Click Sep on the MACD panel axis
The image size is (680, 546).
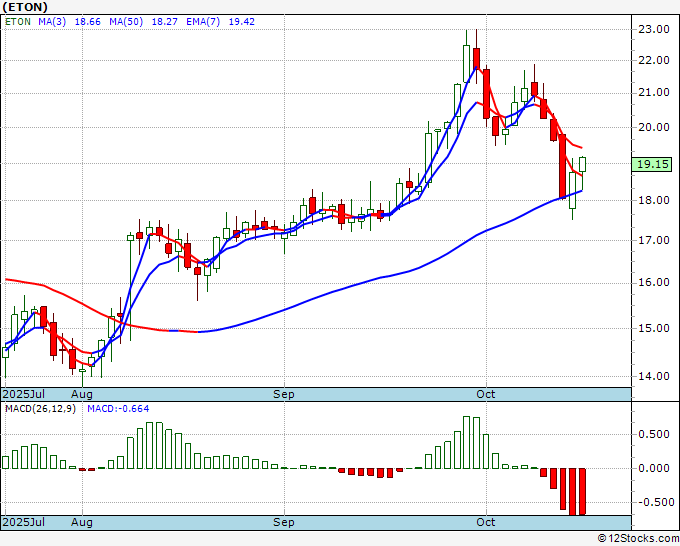tap(284, 523)
